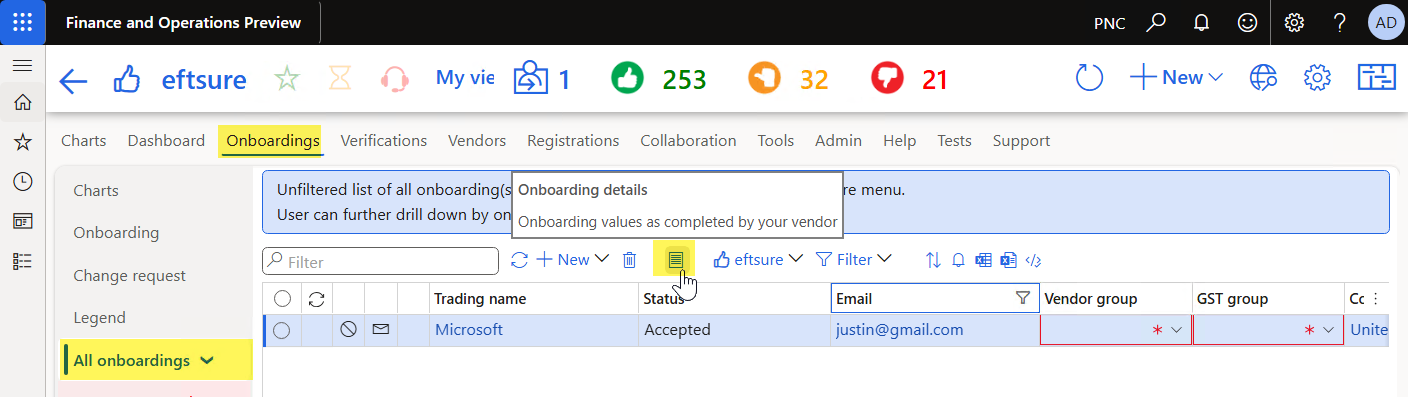Open the Vendors tab
The image size is (1408, 397).
[477, 141]
